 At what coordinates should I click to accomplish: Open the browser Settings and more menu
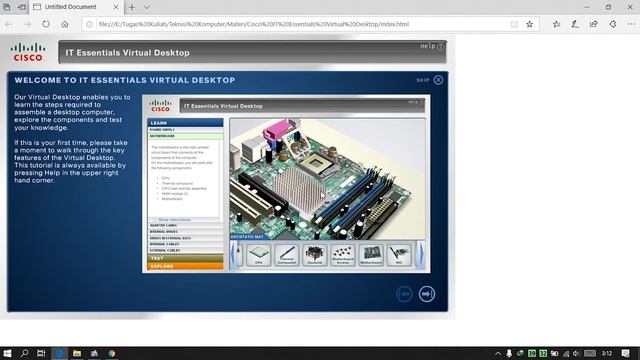click(631, 24)
